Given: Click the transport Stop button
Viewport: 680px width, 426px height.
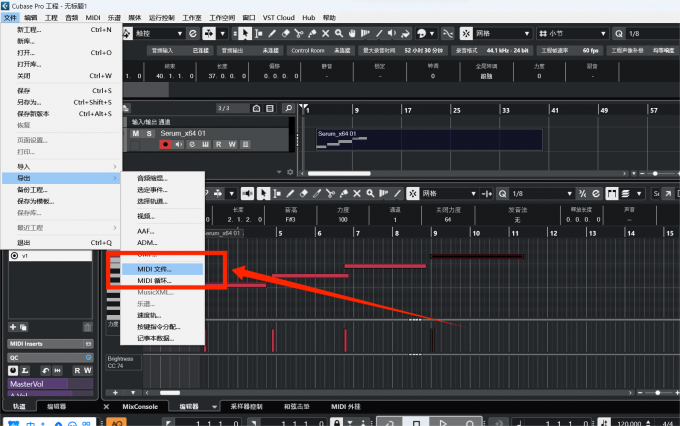Looking at the screenshot, I should 416,422.
